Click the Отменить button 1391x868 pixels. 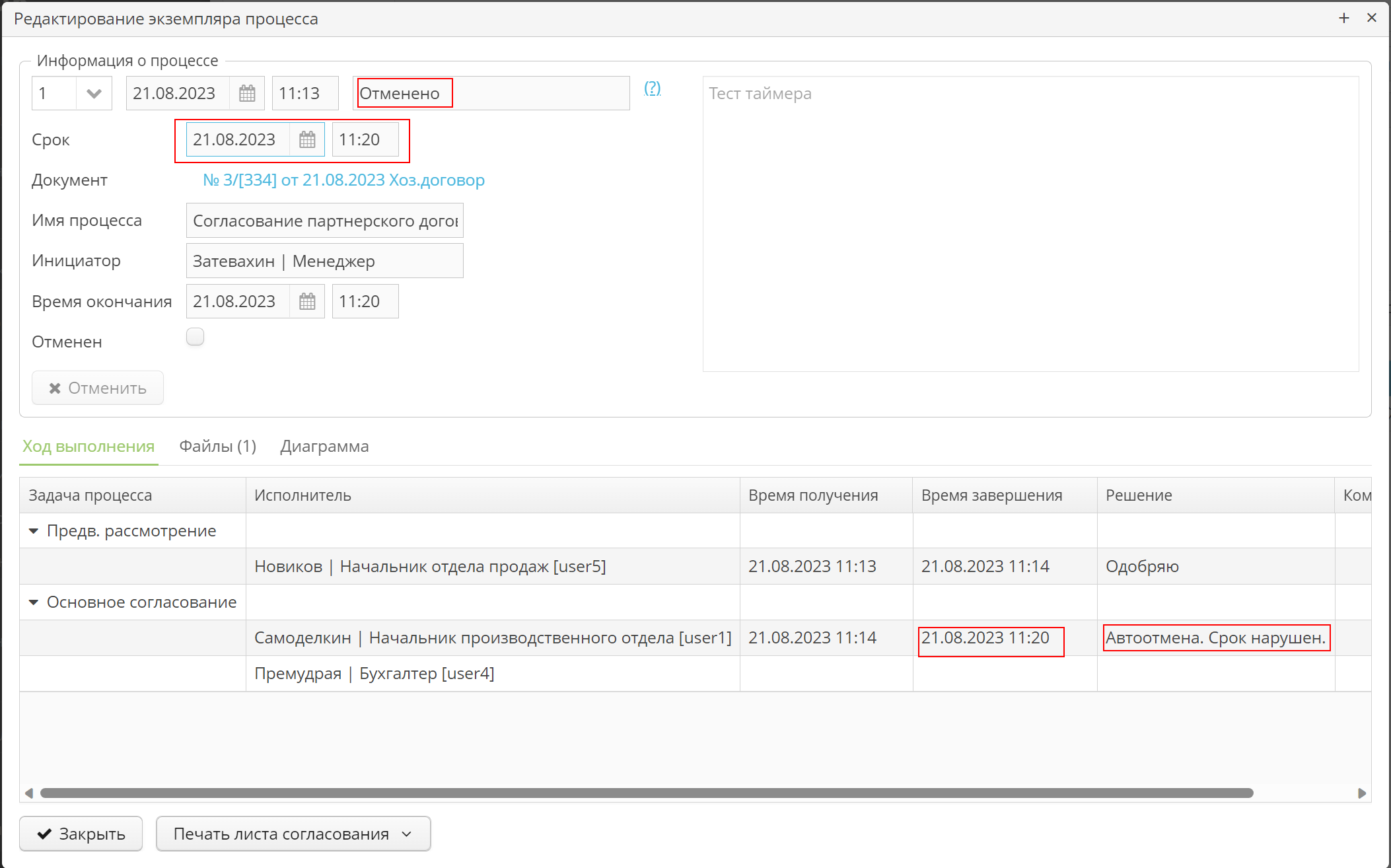[98, 388]
